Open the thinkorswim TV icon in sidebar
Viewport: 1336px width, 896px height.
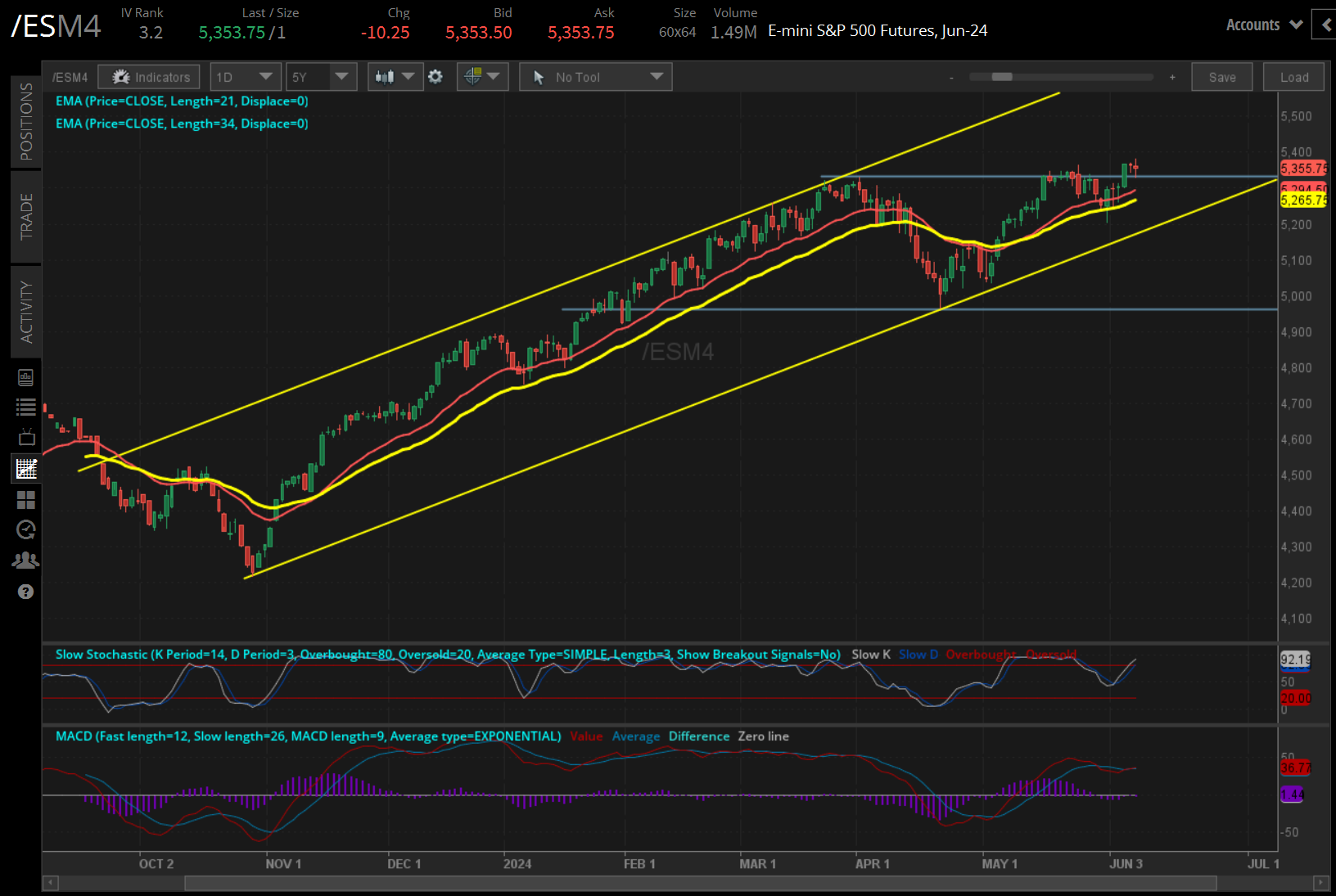click(25, 436)
